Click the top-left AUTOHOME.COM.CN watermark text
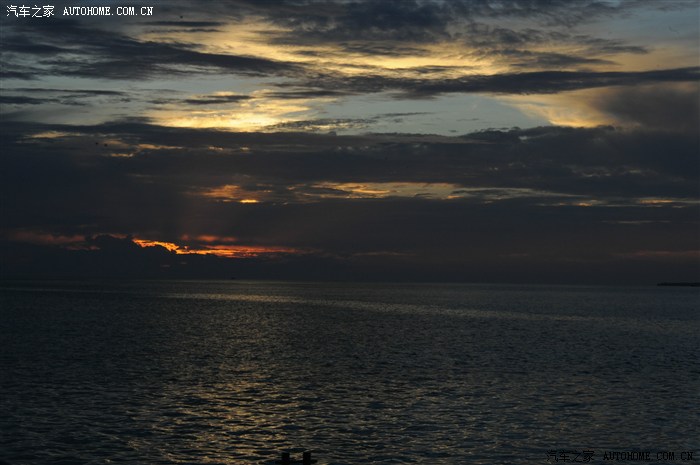 (108, 11)
